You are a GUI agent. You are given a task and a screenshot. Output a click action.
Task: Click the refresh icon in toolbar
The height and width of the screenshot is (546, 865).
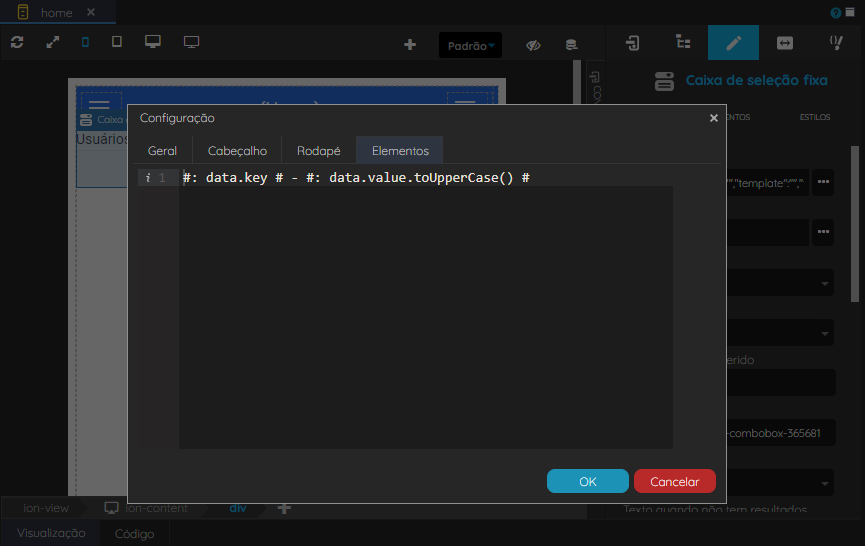(x=17, y=42)
